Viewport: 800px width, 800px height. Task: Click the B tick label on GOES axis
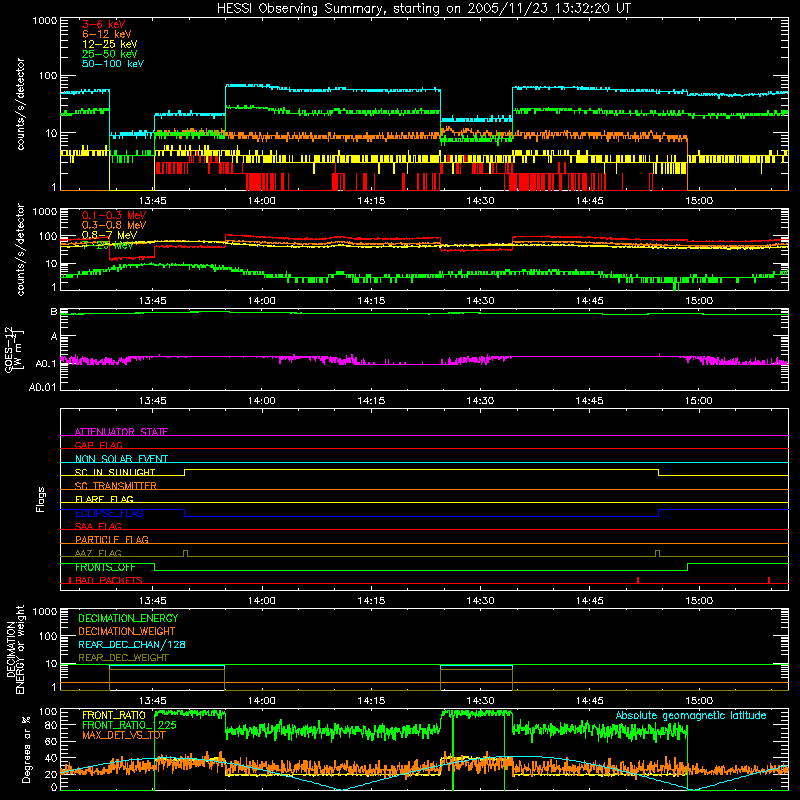[54, 312]
